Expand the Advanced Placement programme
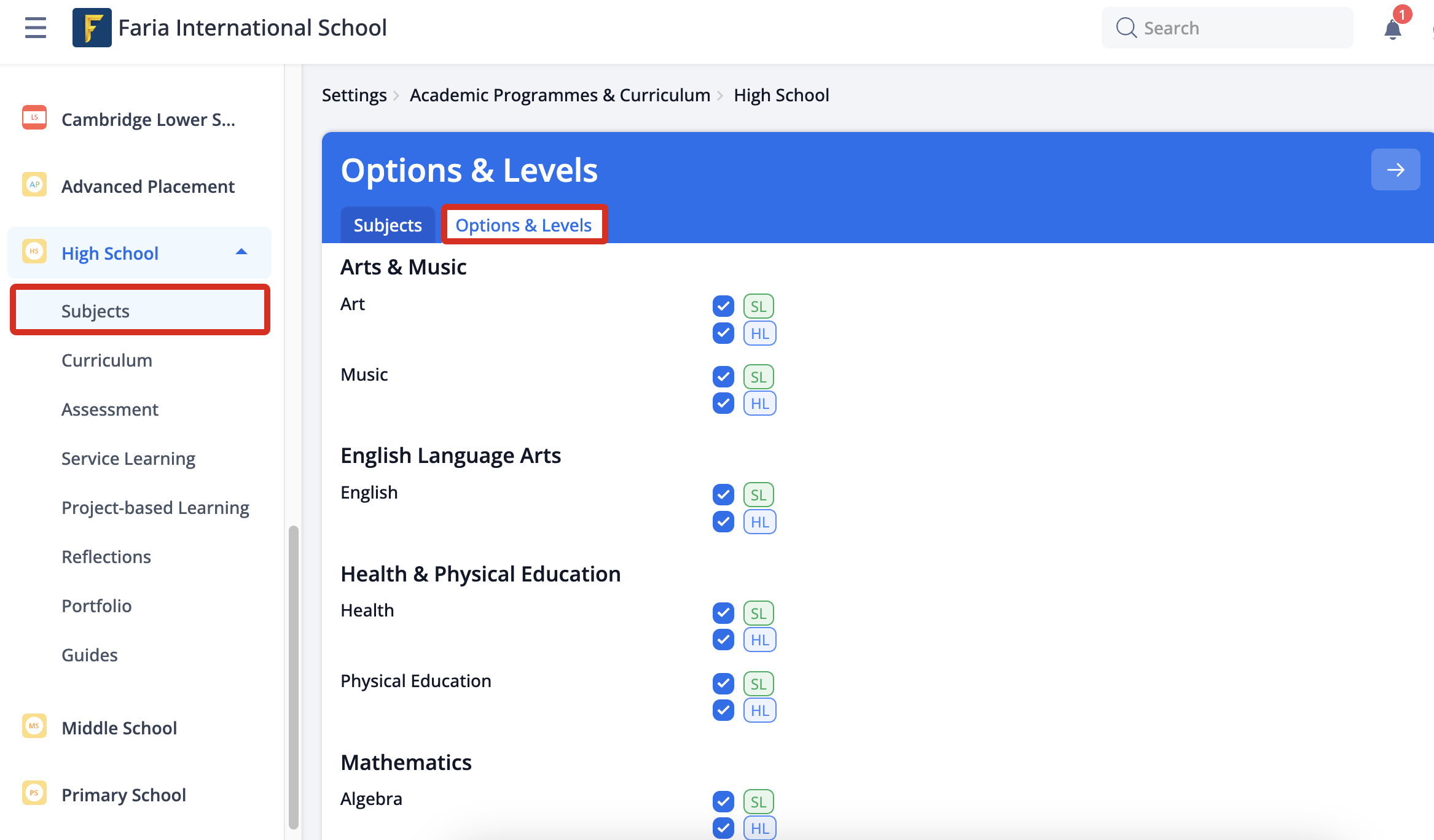This screenshot has height=840, width=1434. 147,186
